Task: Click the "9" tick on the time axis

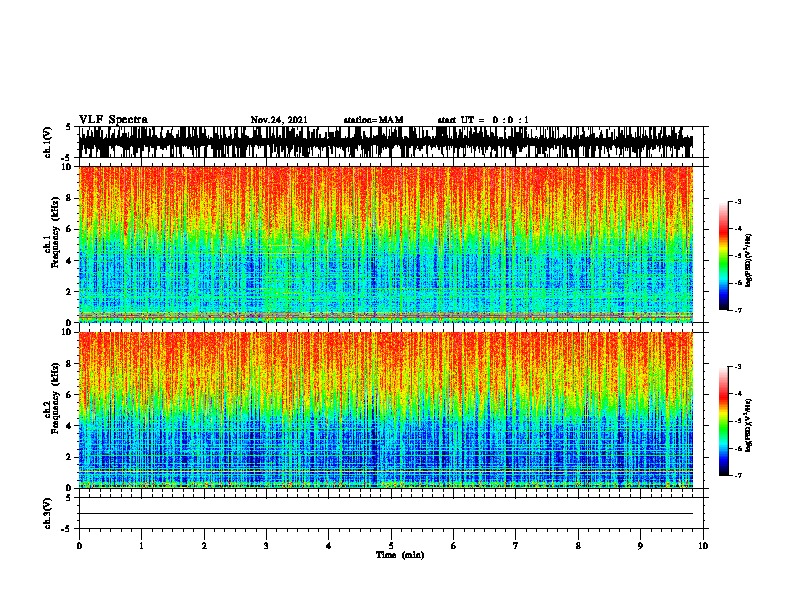Action: click(x=640, y=546)
